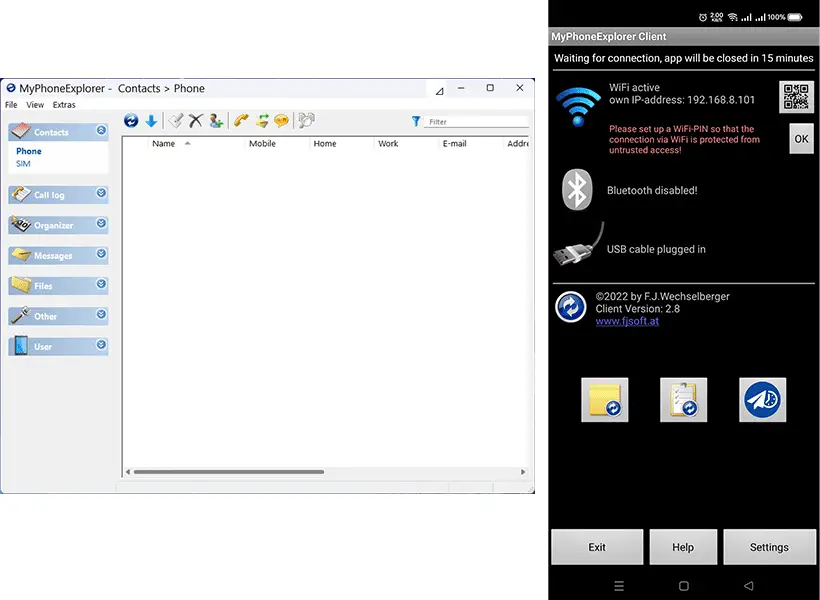Tap the Help button in the phone client
The width and height of the screenshot is (820, 600).
(x=683, y=547)
